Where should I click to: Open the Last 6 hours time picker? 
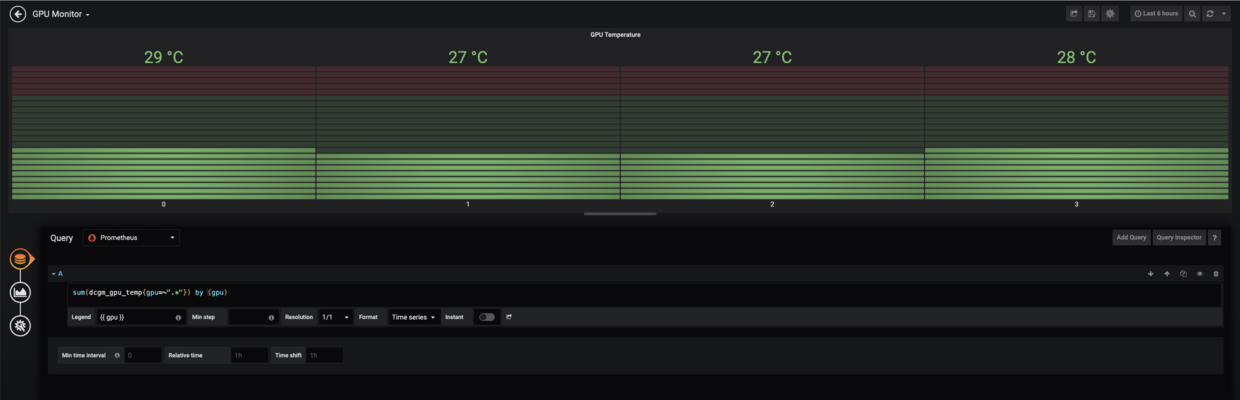(x=1156, y=14)
